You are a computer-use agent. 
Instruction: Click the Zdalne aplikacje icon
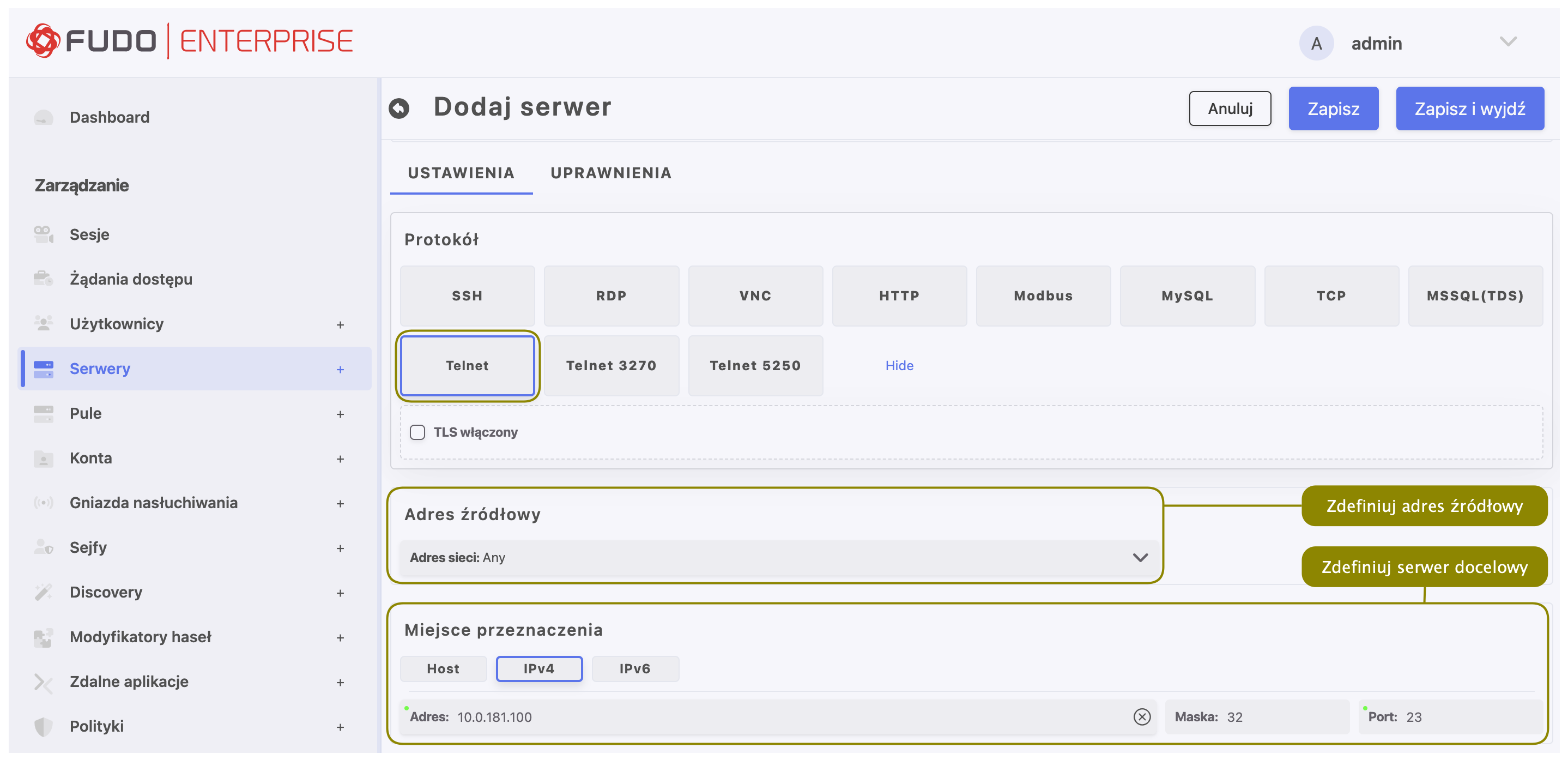(43, 682)
